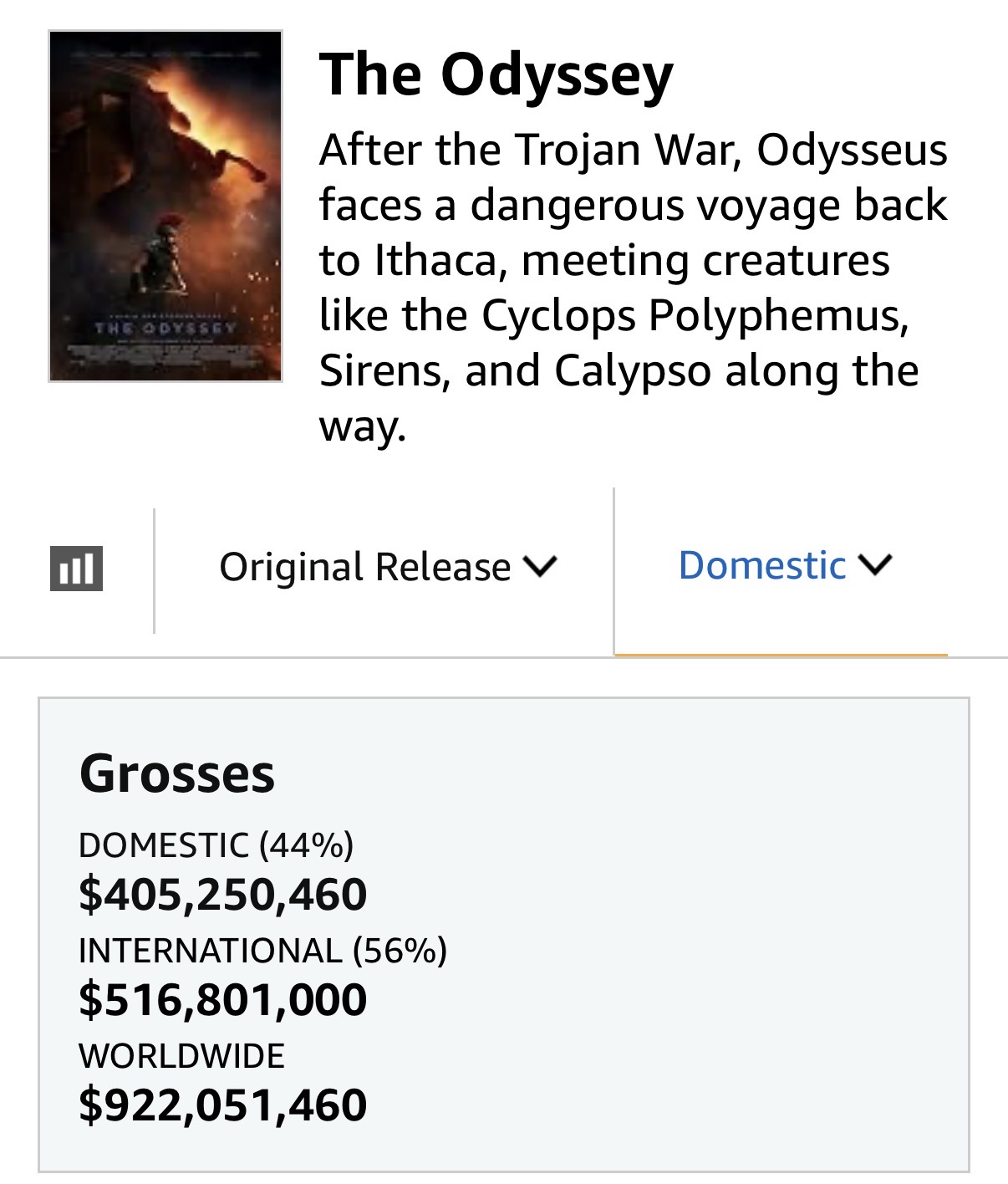Click the orange underline below Domestic tab
This screenshot has height=1184, width=1008.
pyautogui.click(x=781, y=655)
